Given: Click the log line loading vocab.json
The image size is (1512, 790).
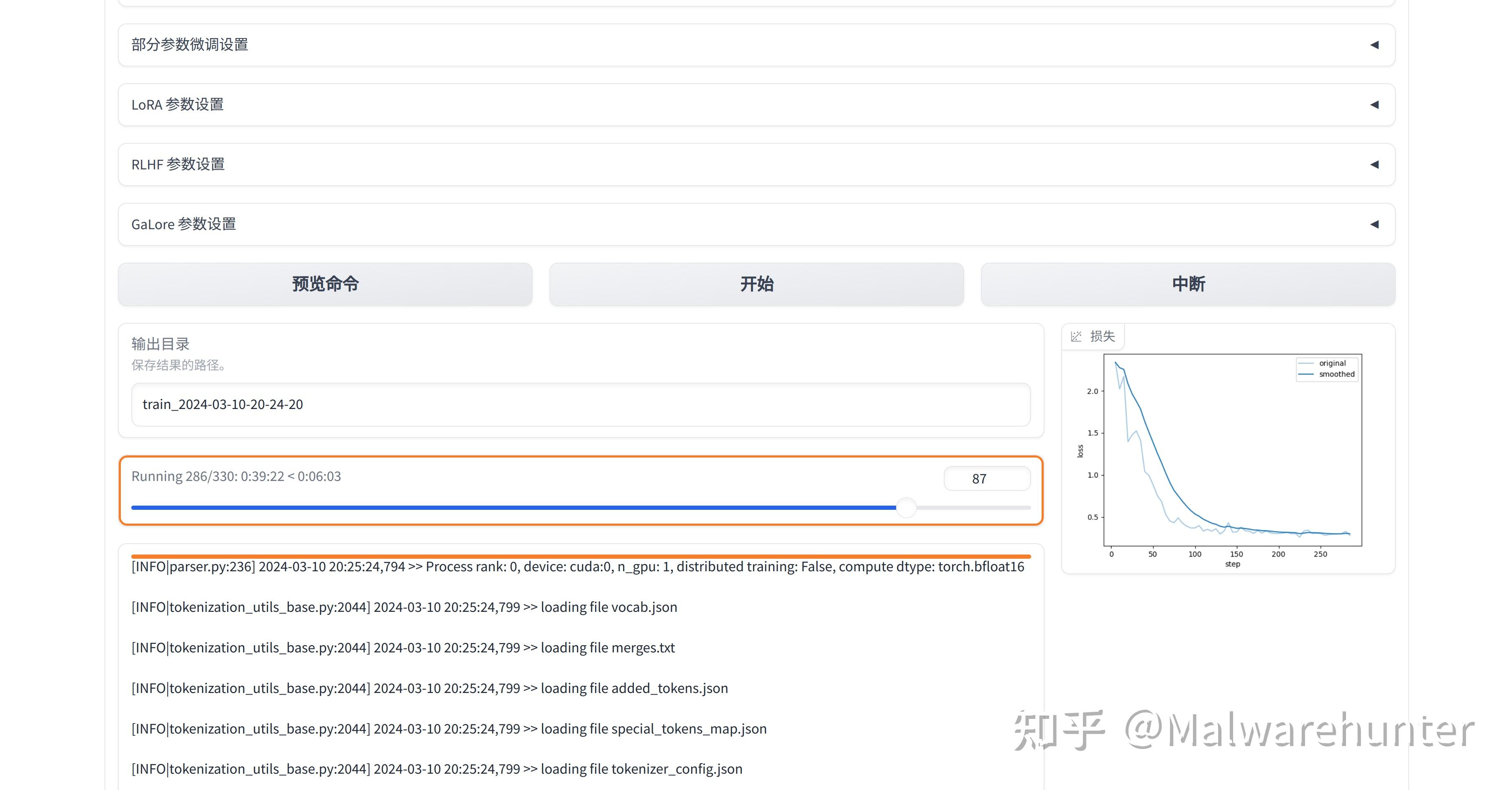Looking at the screenshot, I should click(404, 607).
